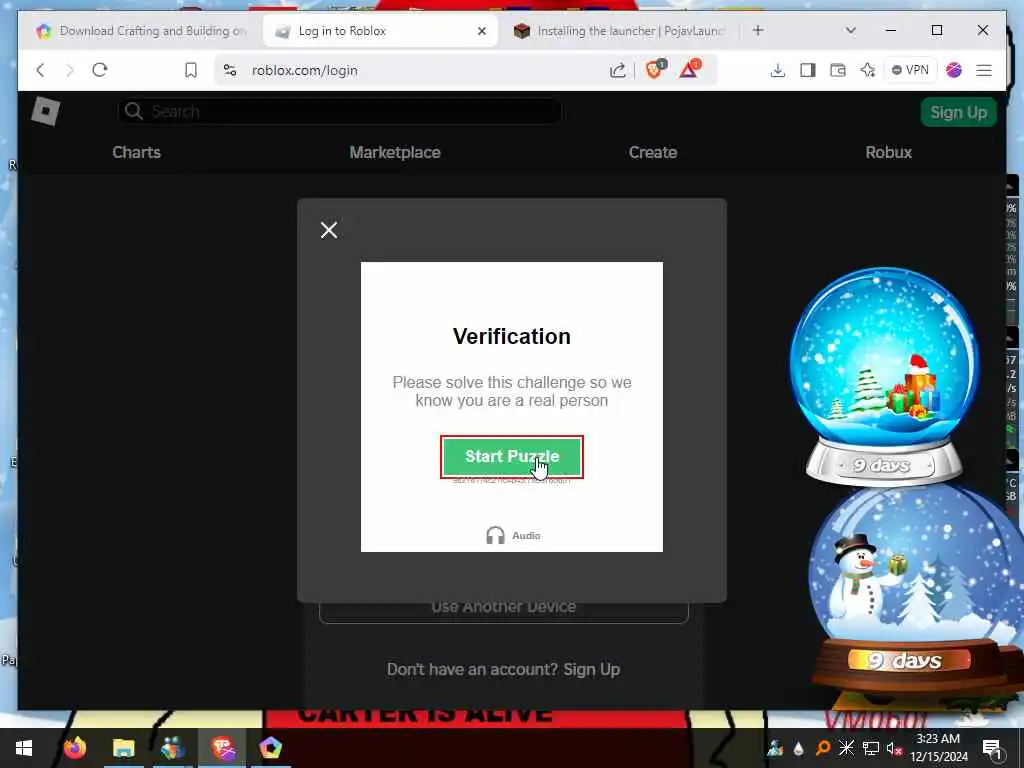Bookmark this page icon
This screenshot has width=1024, height=768.
(191, 70)
